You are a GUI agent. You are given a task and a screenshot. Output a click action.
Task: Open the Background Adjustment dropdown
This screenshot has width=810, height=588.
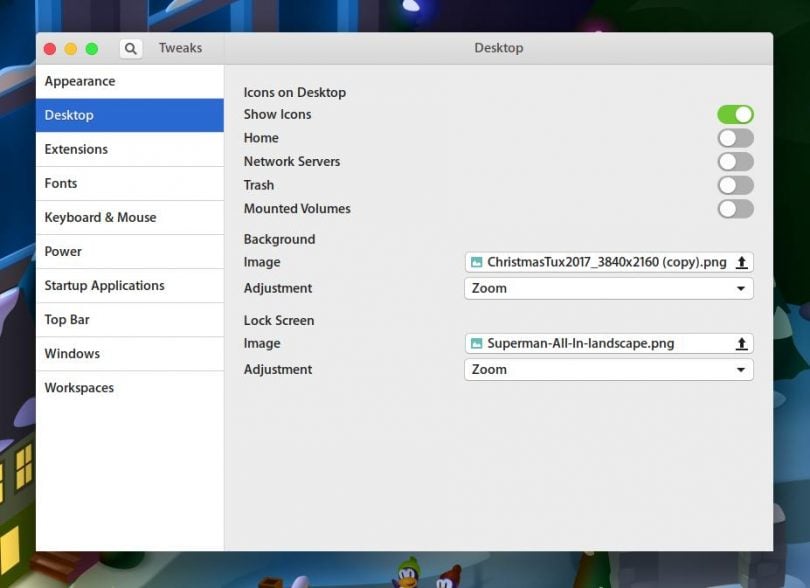point(608,288)
